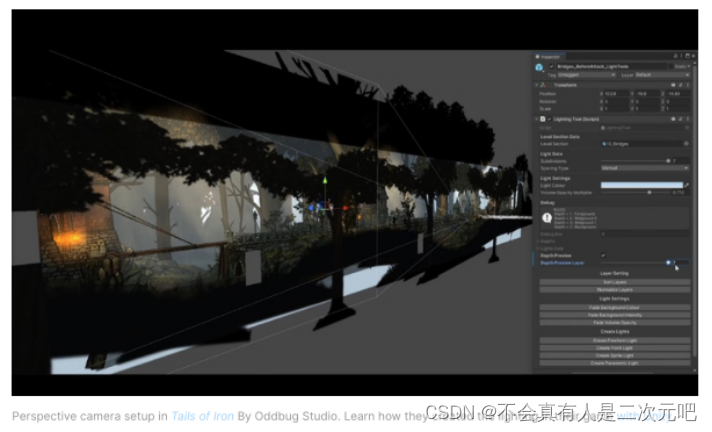Toggle the Depth Preview checkbox
The width and height of the screenshot is (712, 432).
(603, 255)
